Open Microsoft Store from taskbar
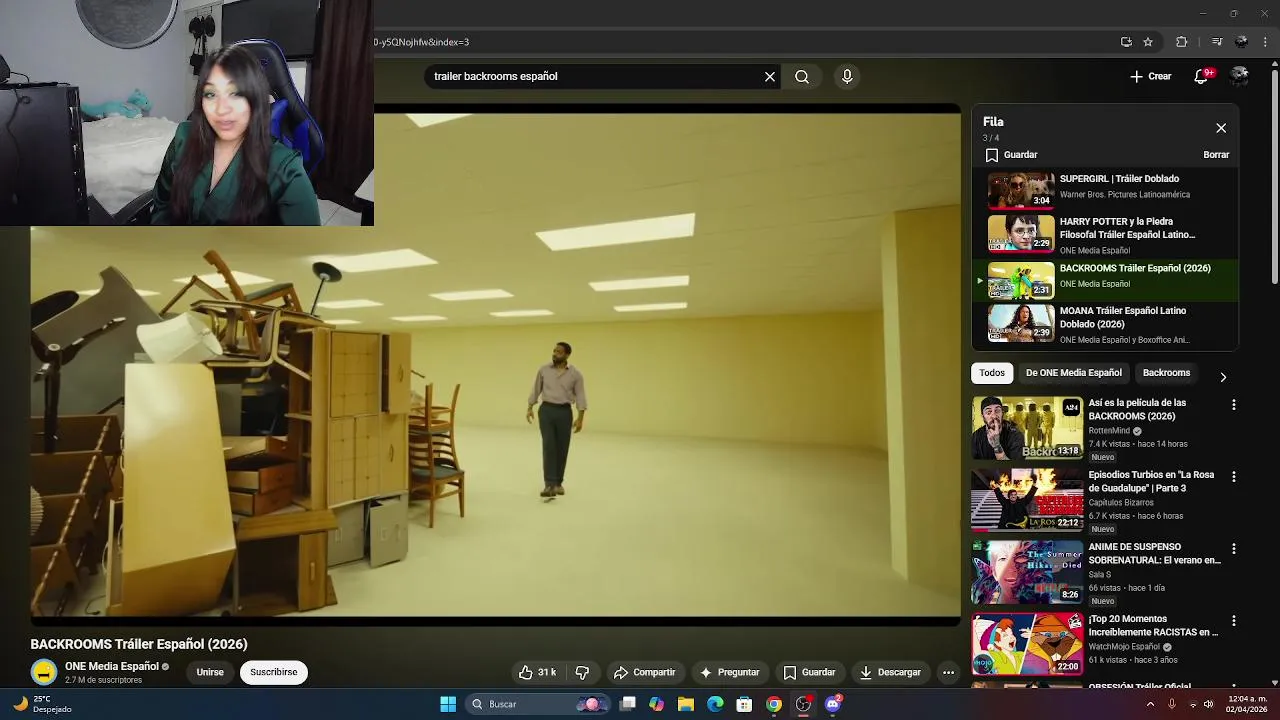Viewport: 1280px width, 720px height. pos(744,704)
